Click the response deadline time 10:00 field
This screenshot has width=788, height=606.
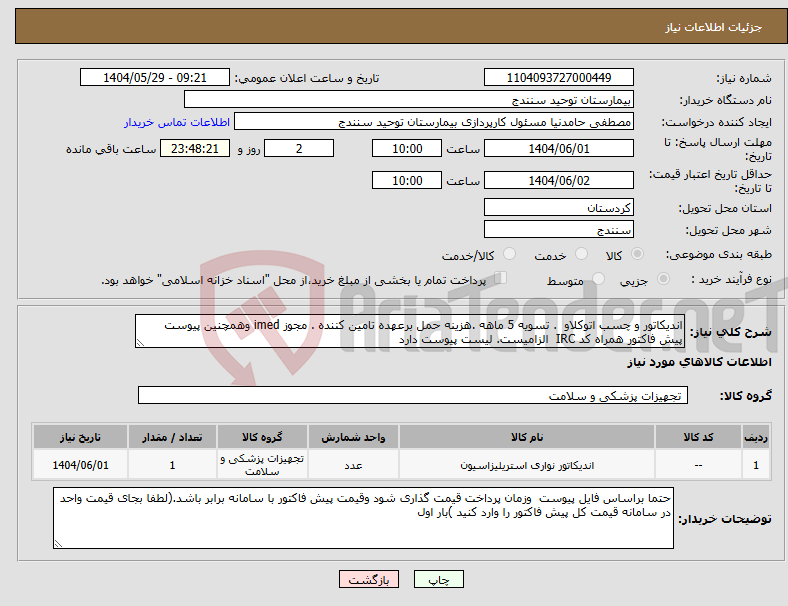point(407,148)
